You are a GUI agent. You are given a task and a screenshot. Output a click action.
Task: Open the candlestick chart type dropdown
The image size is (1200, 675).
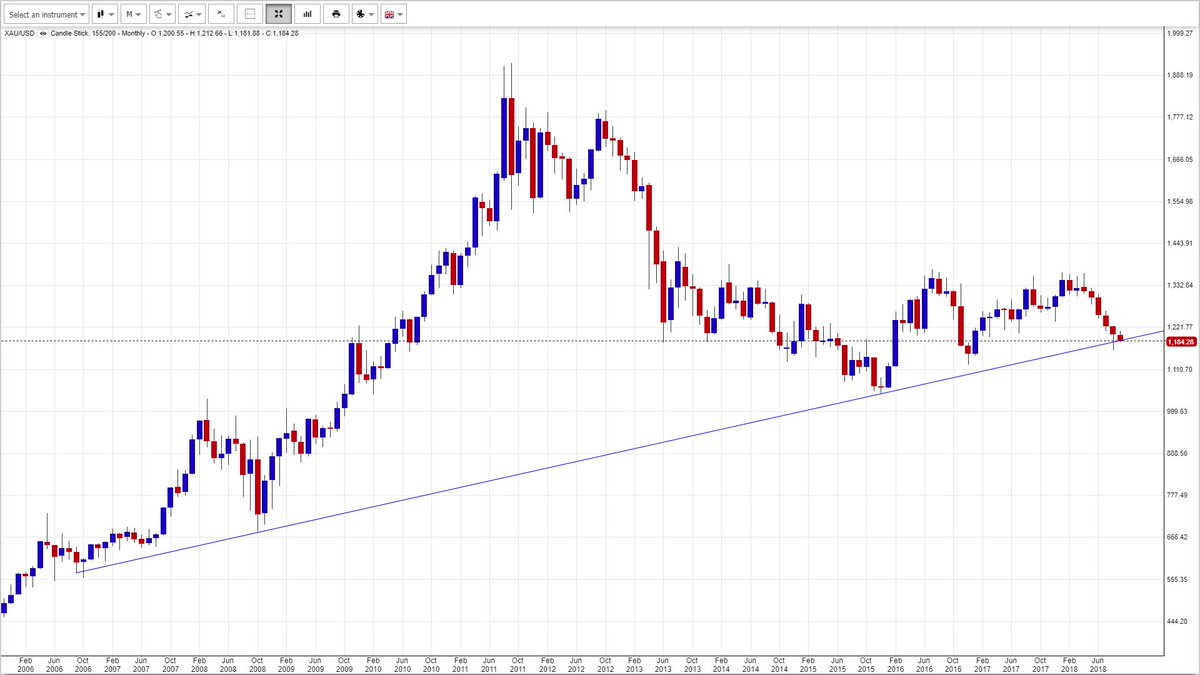coord(105,15)
